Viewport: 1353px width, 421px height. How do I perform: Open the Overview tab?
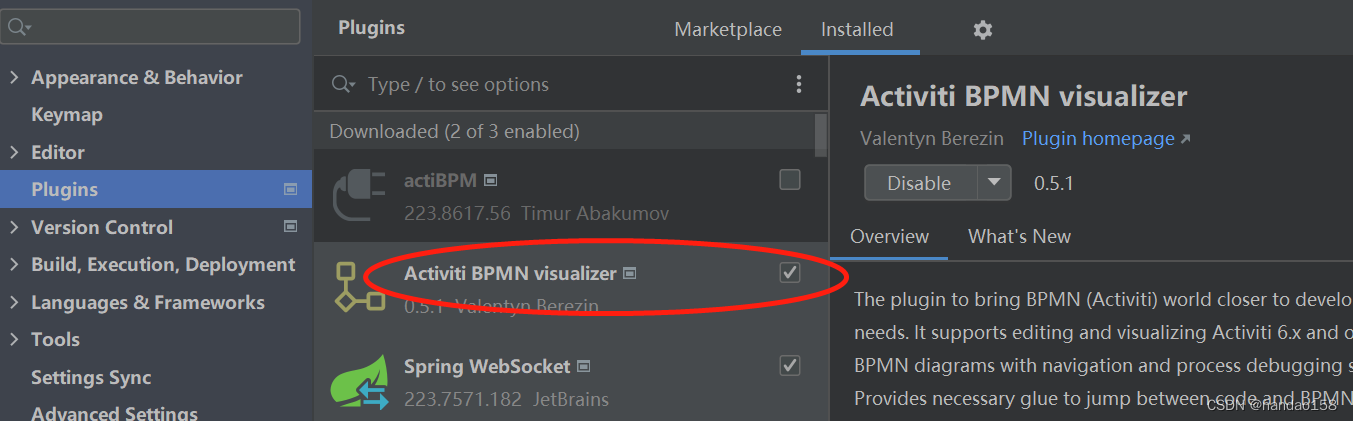click(x=889, y=236)
